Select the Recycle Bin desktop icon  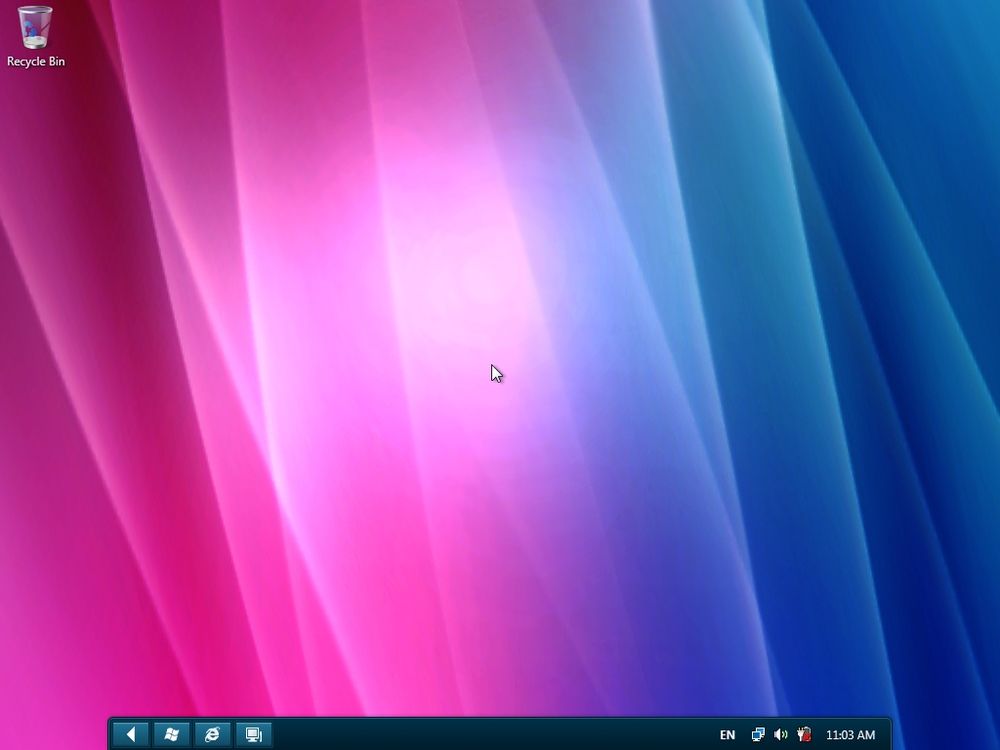tap(36, 36)
